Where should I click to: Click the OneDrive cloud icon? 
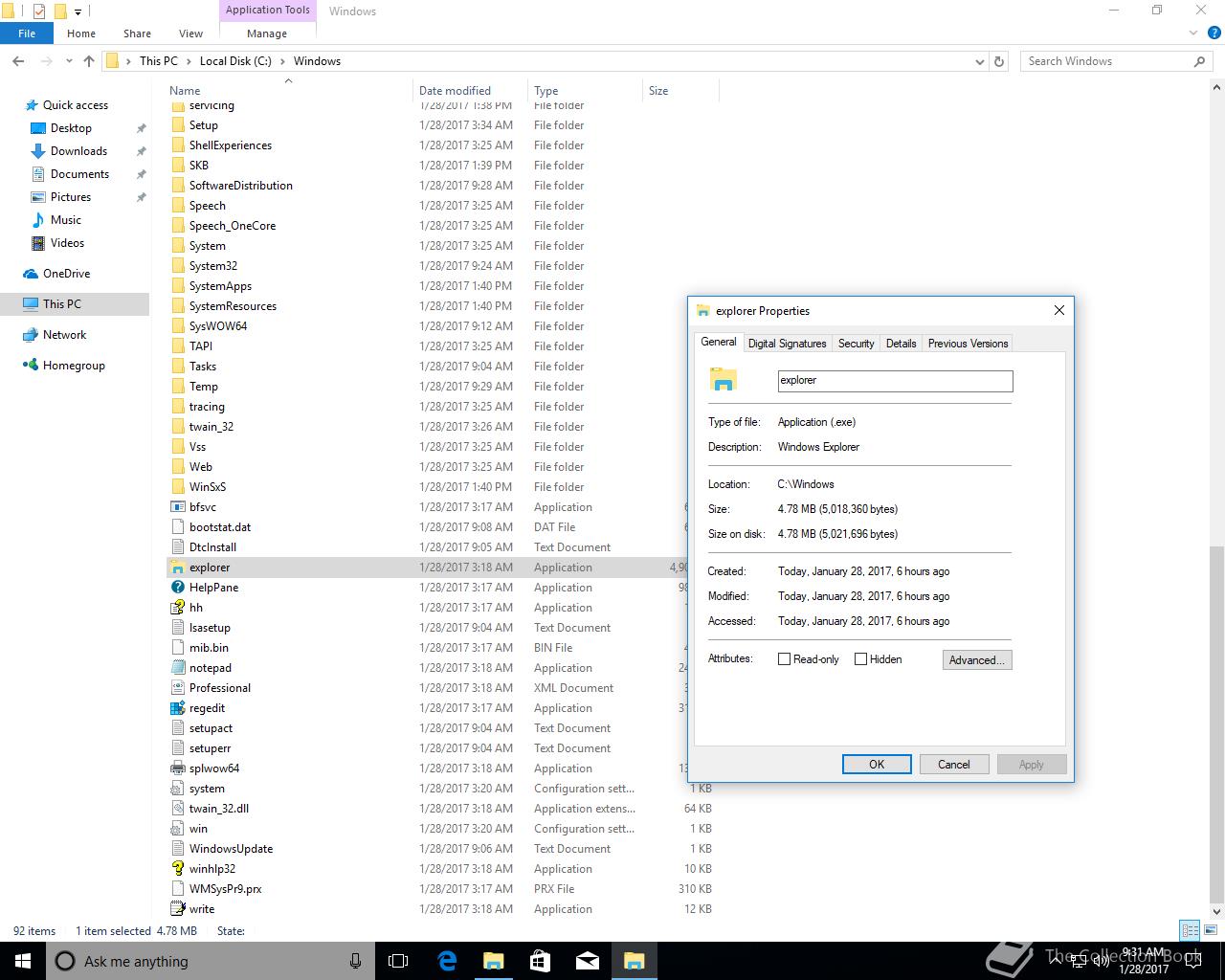[31, 274]
